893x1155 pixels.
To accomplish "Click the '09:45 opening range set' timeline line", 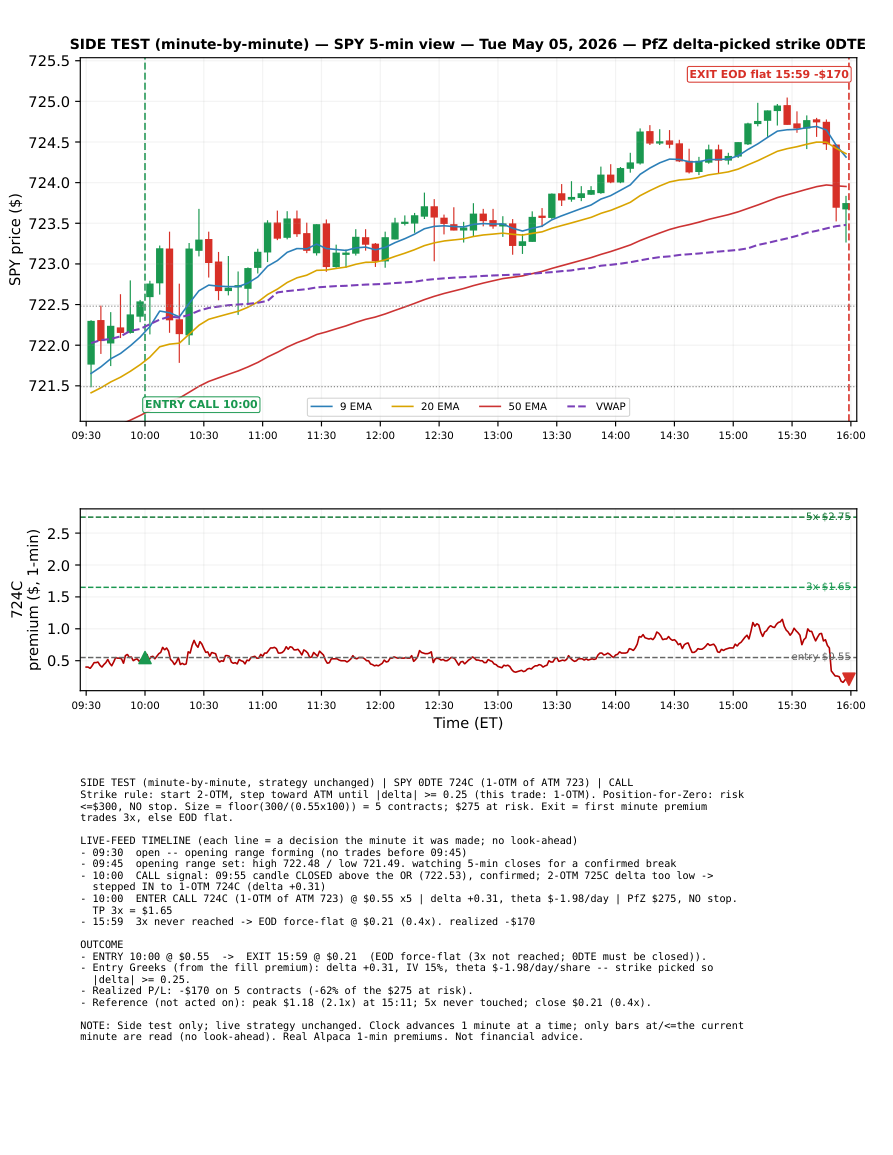I will [x=378, y=863].
